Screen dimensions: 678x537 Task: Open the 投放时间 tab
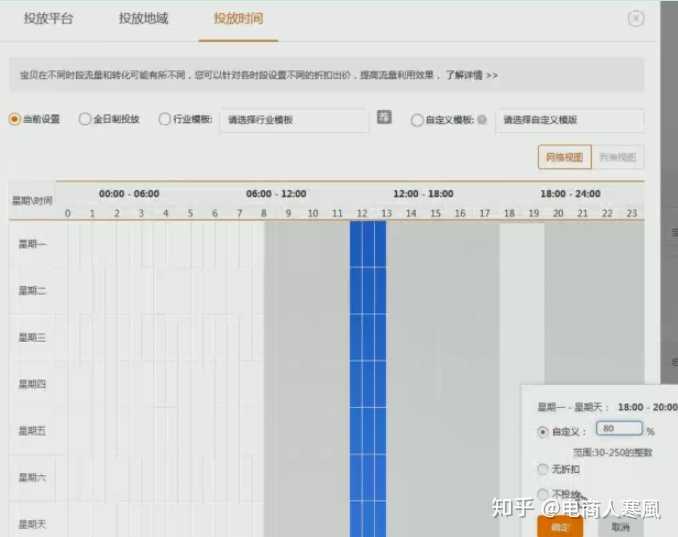(238, 19)
